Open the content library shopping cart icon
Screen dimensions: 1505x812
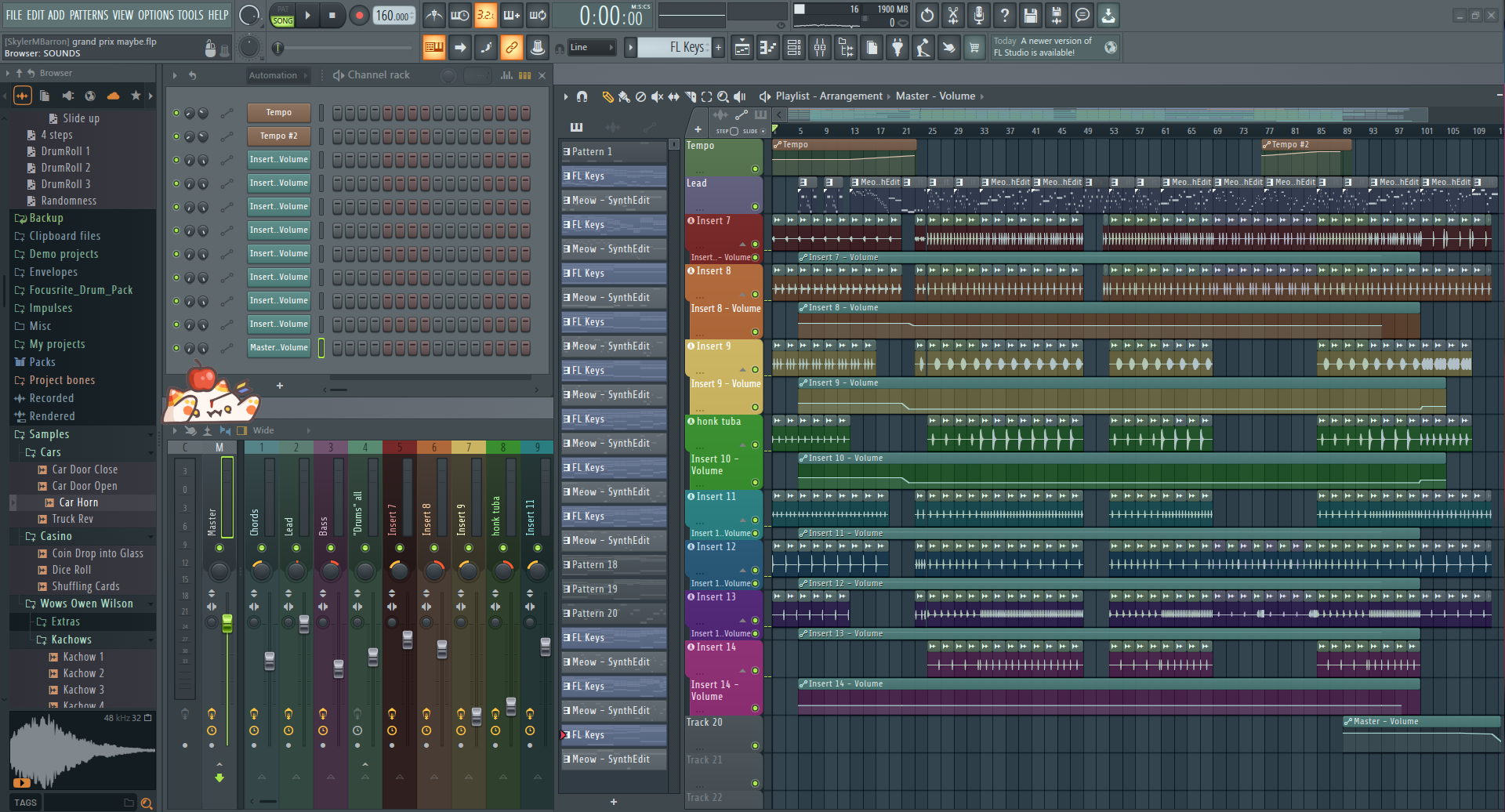click(974, 48)
